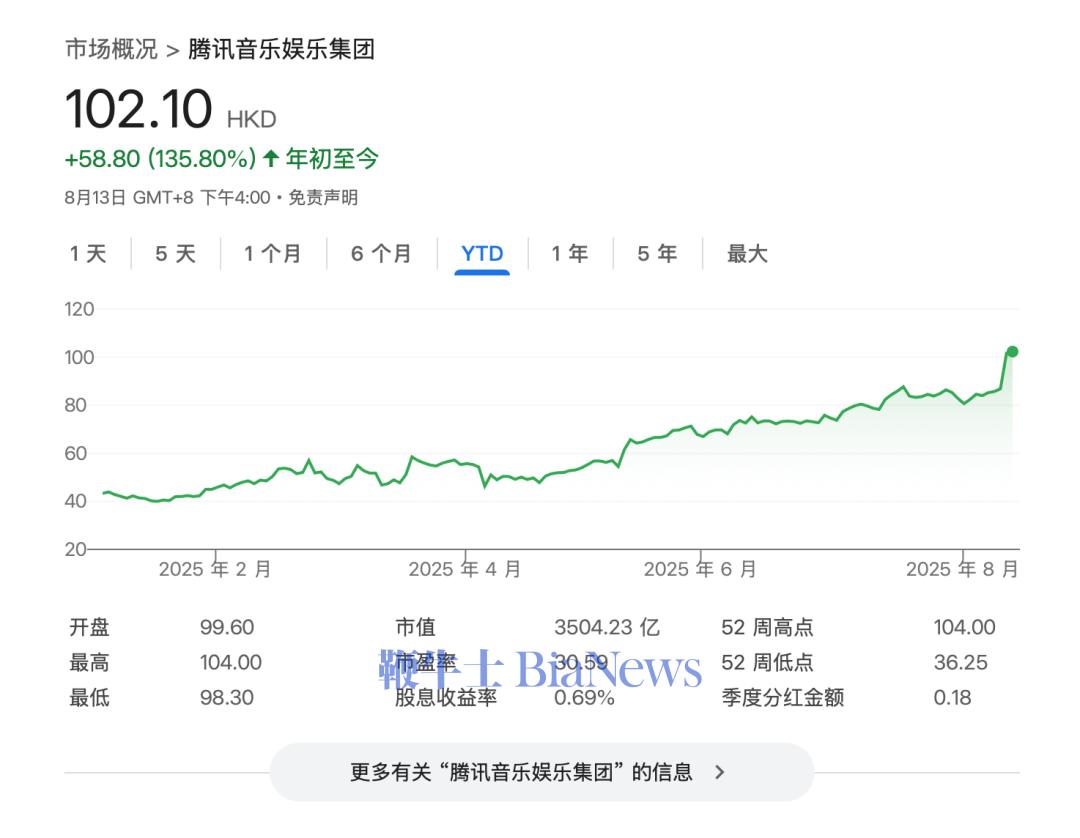Click the 8月13日 GMT+8 下午4:00 timestamp
Viewport: 1080px width, 838px height.
167,198
